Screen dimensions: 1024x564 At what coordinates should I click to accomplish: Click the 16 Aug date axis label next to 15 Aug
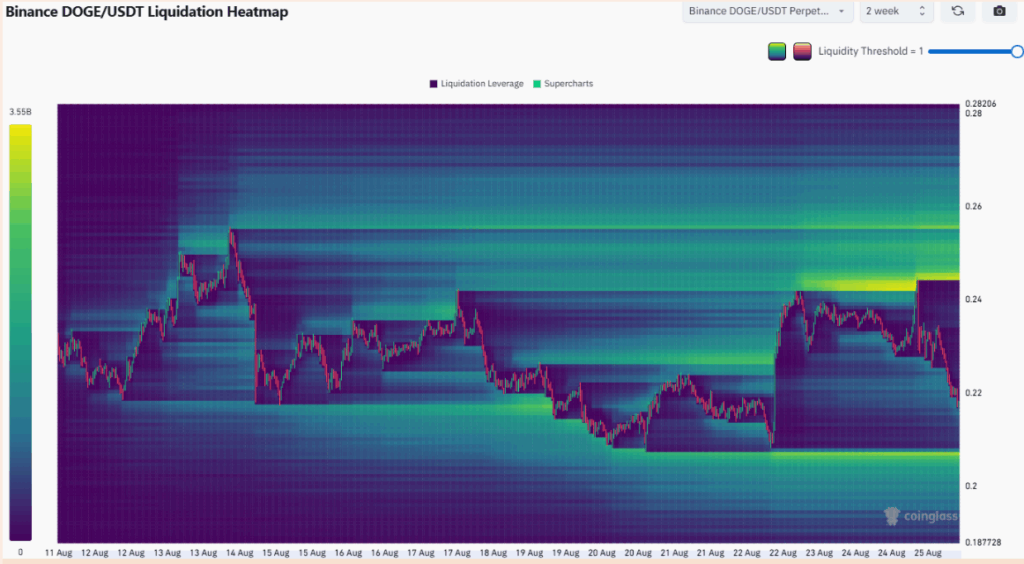(x=348, y=553)
